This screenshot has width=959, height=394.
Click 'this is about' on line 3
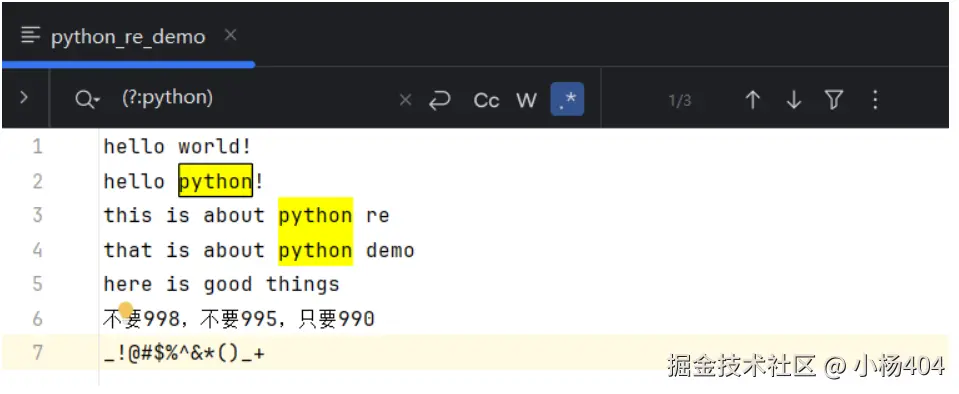(x=183, y=215)
